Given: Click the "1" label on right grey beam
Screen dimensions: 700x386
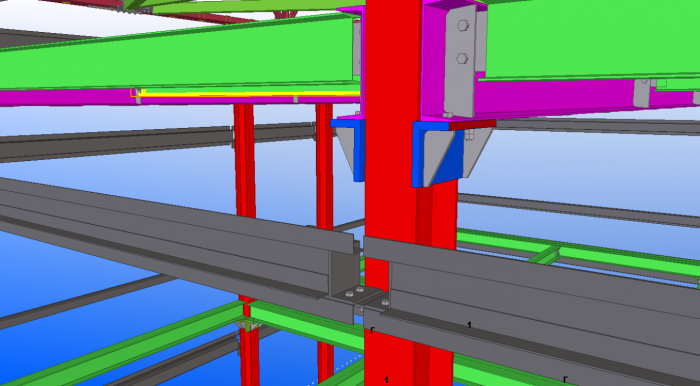Looking at the screenshot, I should pos(469,325).
